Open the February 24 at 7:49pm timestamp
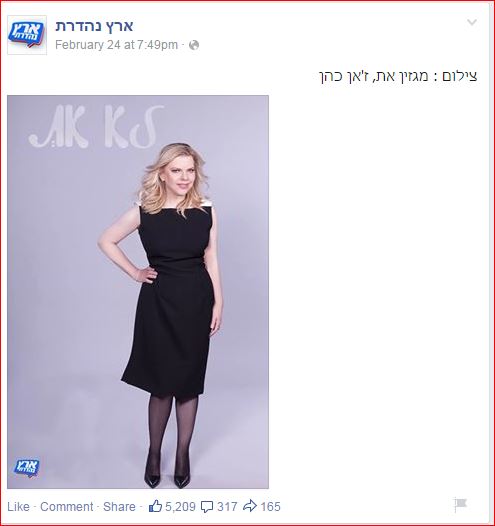This screenshot has width=495, height=526. (x=116, y=45)
